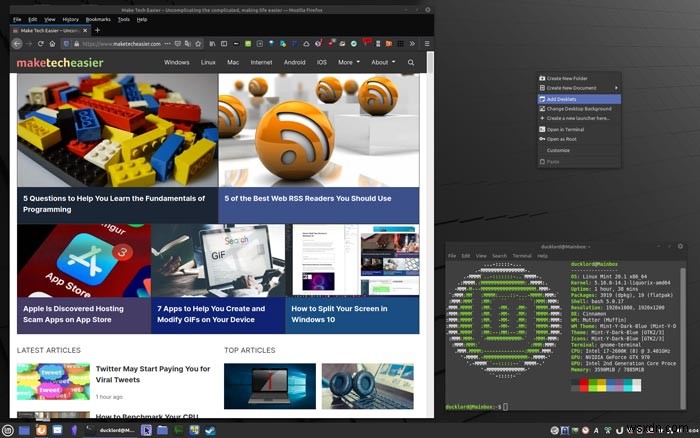Viewport: 700px width, 438px height.
Task: Choose Add Desklets in desktop context menu
Action: click(579, 99)
